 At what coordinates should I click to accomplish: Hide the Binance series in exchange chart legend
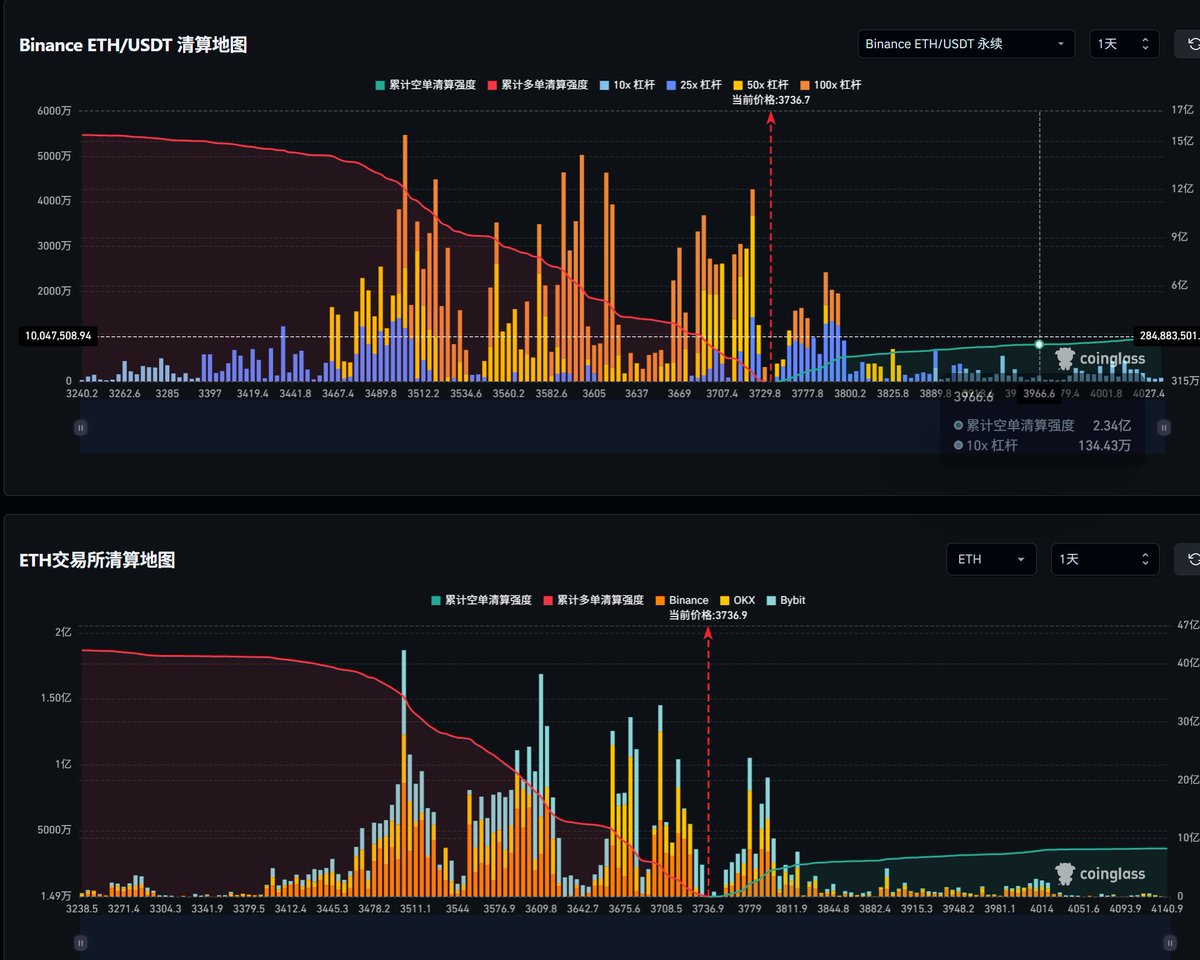point(681,600)
